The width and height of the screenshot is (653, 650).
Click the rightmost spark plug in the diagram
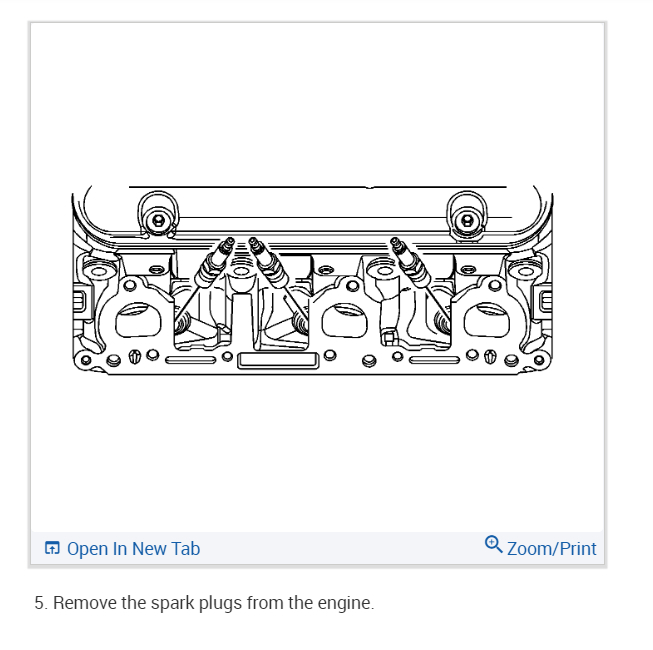click(x=409, y=261)
